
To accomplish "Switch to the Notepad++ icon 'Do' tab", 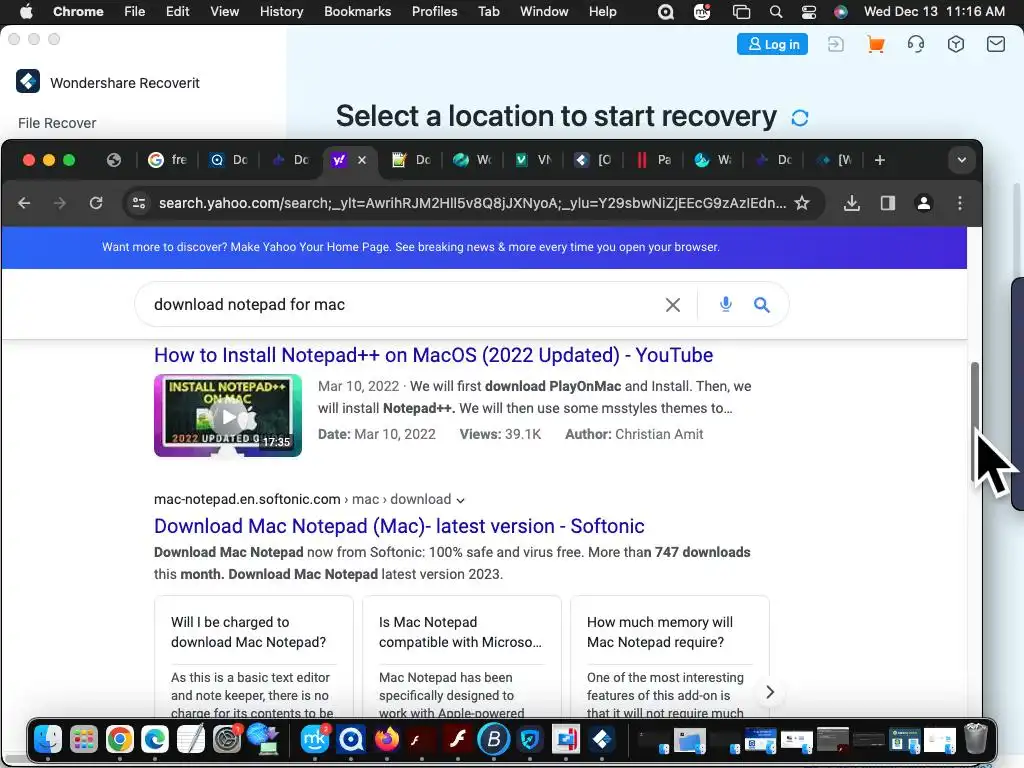I will pyautogui.click(x=412, y=160).
